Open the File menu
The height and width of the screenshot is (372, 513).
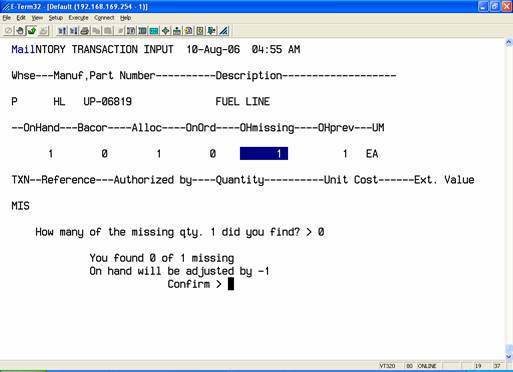(x=7, y=18)
